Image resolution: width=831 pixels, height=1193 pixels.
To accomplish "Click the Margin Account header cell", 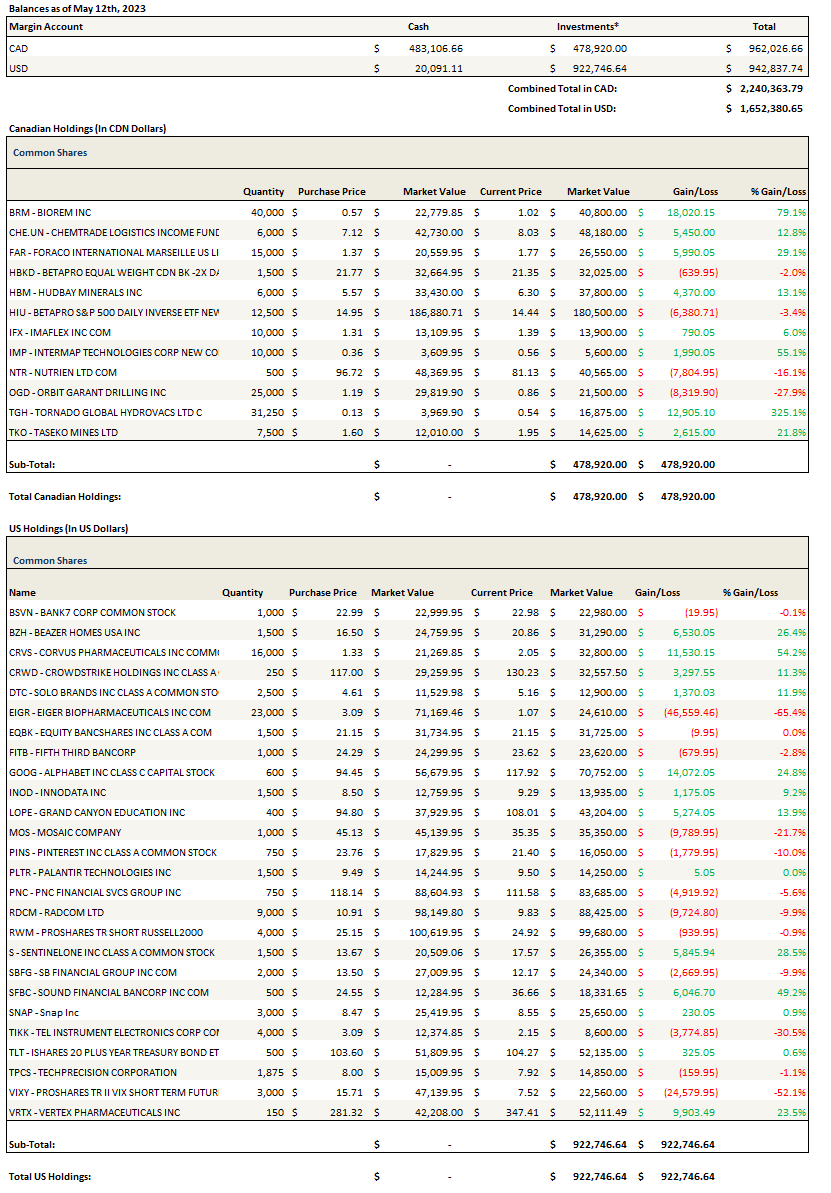I will point(46,27).
